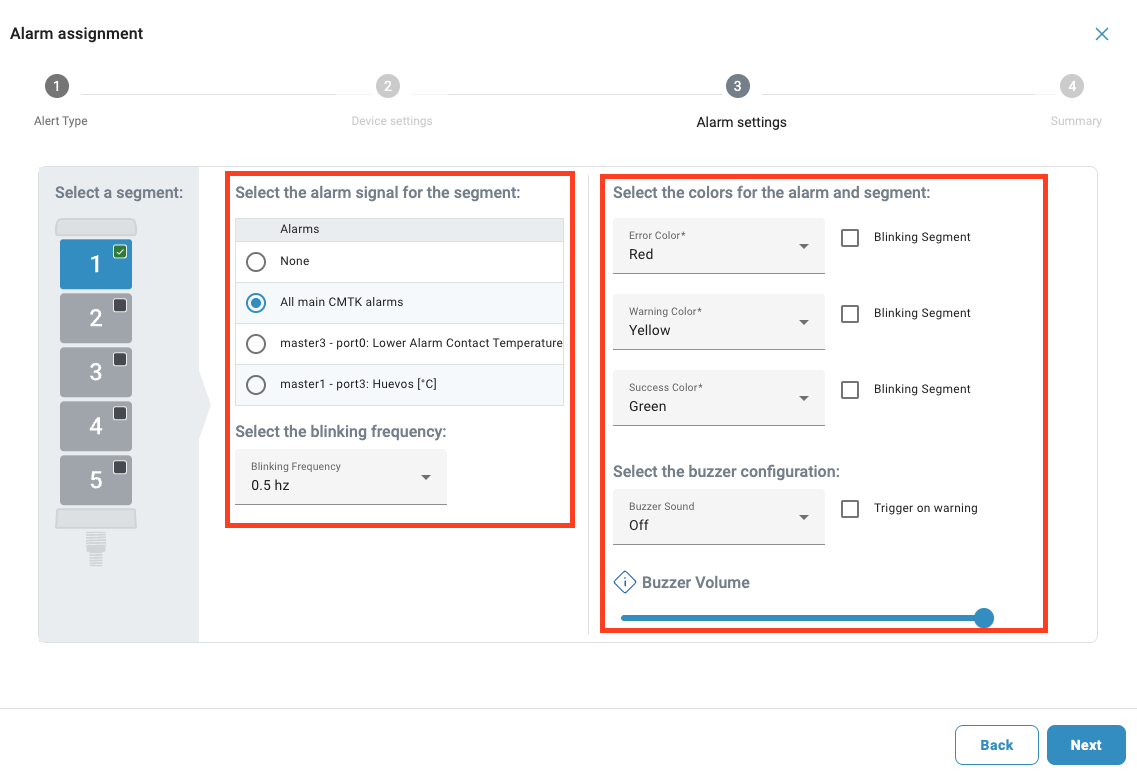Select the None alarm radio option
Screen dimensions: 1137x775
click(x=256, y=262)
